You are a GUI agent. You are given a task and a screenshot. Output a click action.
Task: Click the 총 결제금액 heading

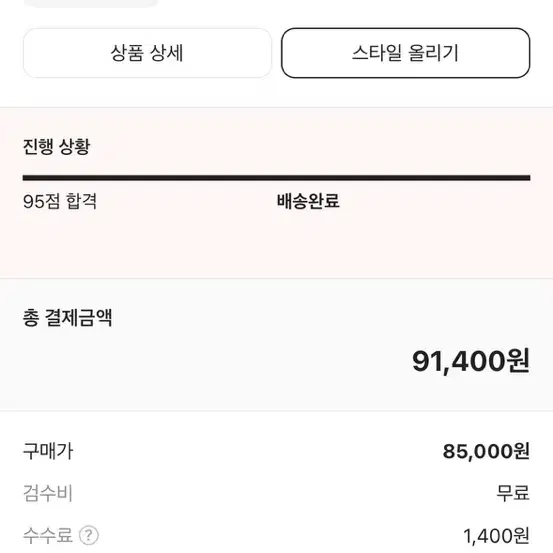click(x=67, y=317)
